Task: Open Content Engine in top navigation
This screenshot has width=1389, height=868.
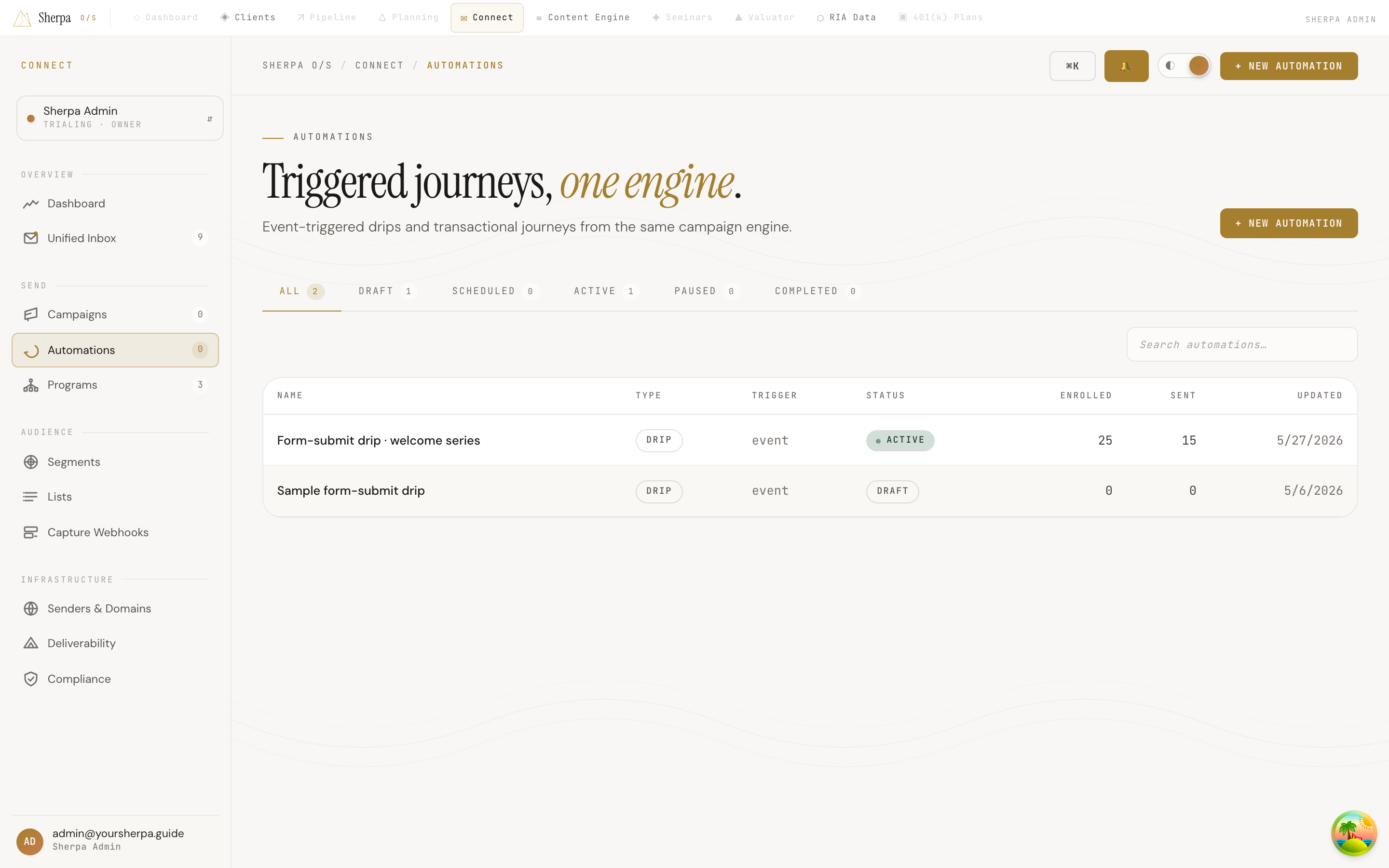Action: [583, 18]
